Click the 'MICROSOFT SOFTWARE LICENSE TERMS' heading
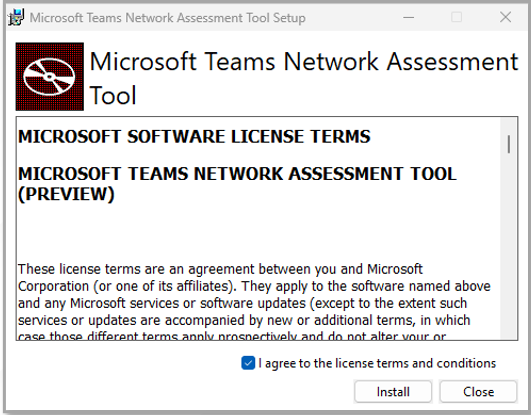531x415 pixels. click(x=194, y=137)
